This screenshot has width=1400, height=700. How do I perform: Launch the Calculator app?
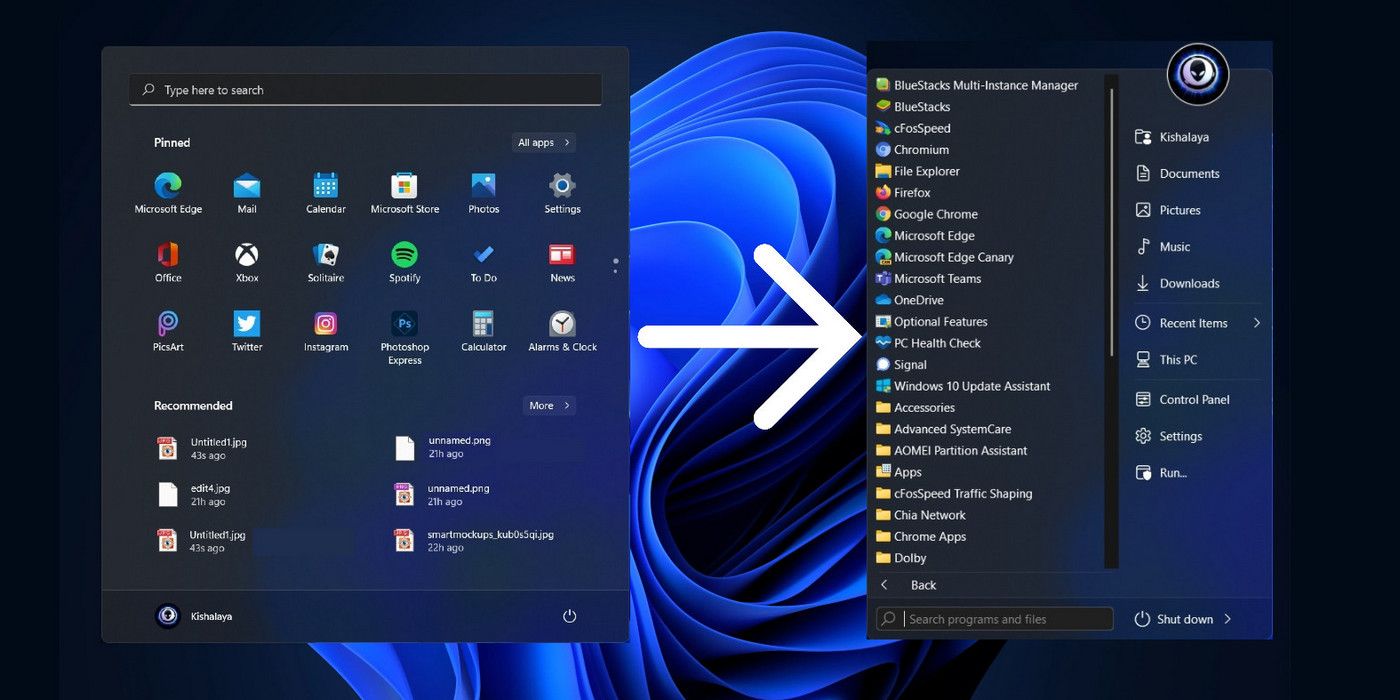pos(483,325)
